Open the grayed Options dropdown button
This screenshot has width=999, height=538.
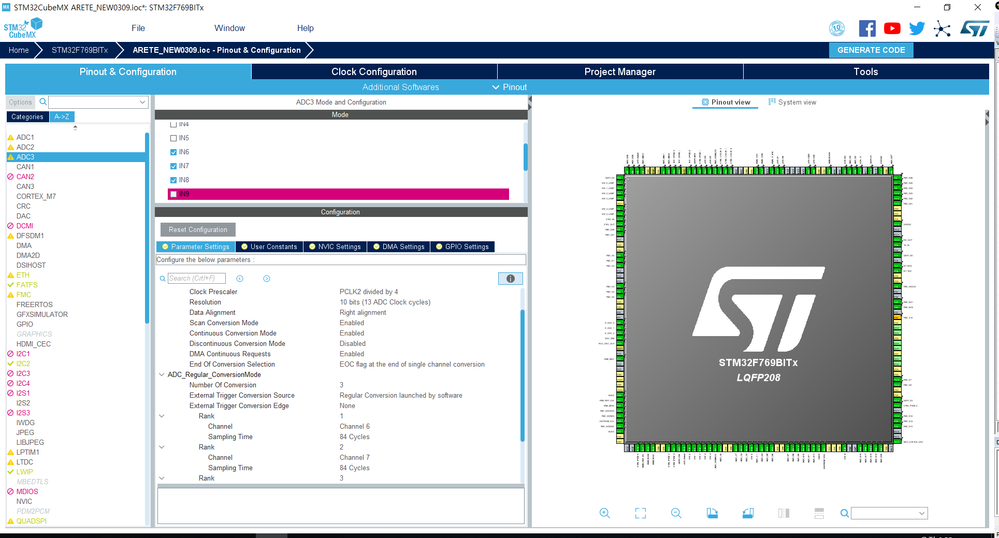(20, 102)
